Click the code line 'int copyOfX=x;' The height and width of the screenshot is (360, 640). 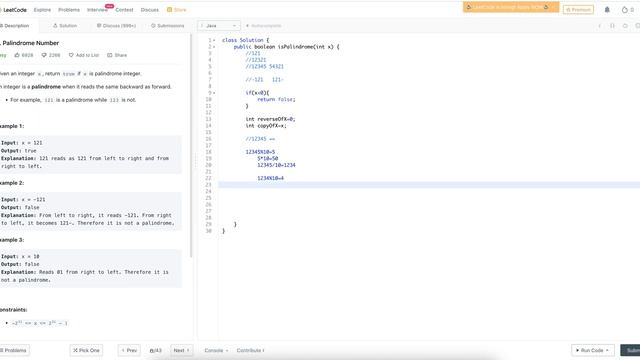[x=266, y=126]
